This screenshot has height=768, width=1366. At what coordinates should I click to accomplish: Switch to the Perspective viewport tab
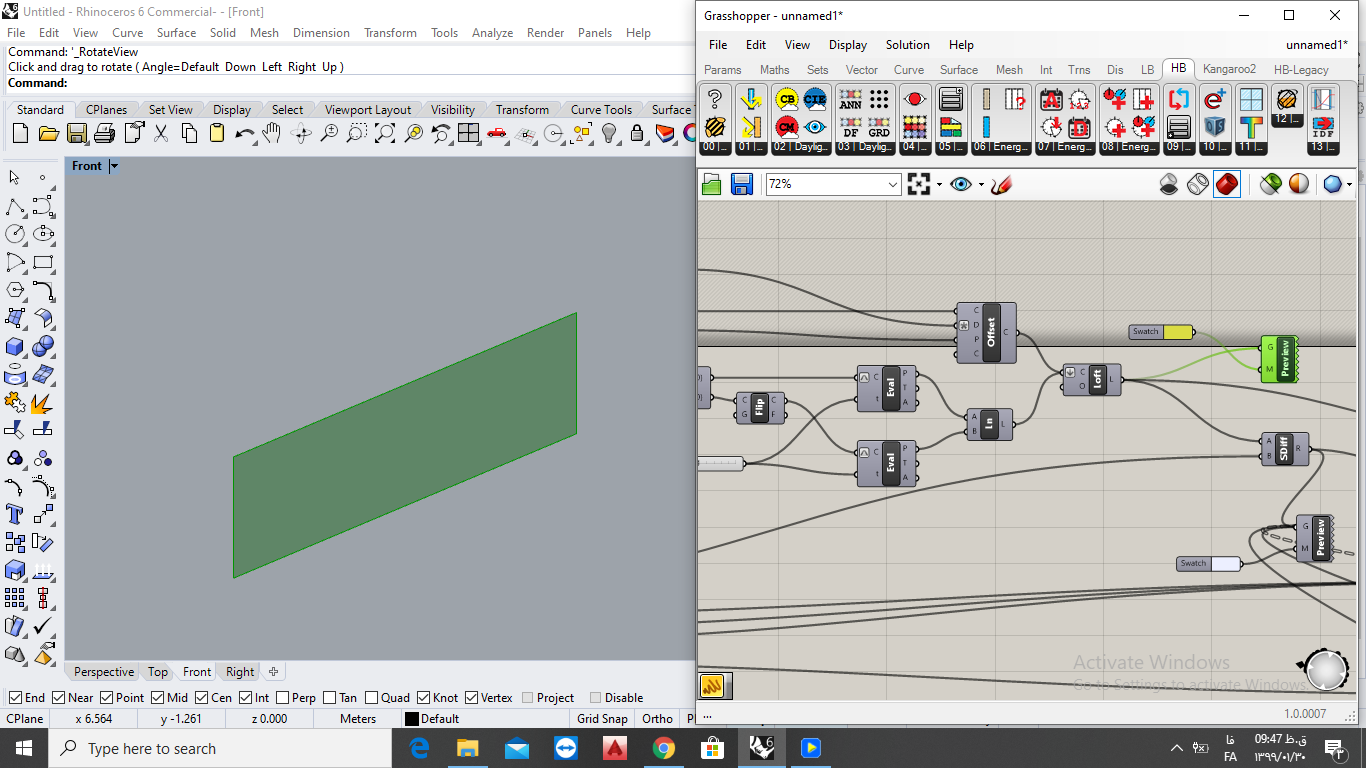pyautogui.click(x=103, y=672)
